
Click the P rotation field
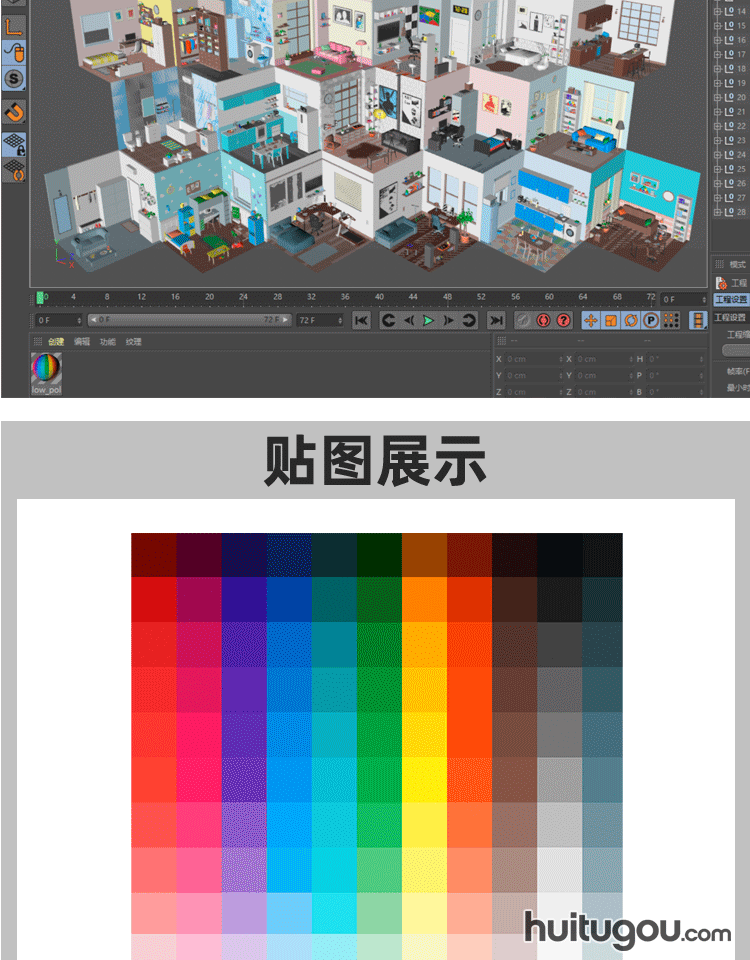[x=676, y=375]
